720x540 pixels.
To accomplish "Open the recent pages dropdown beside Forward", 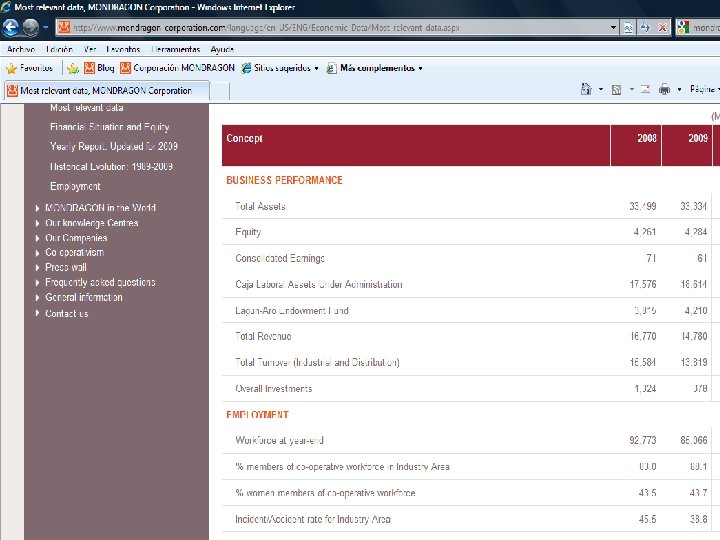I will pos(45,28).
